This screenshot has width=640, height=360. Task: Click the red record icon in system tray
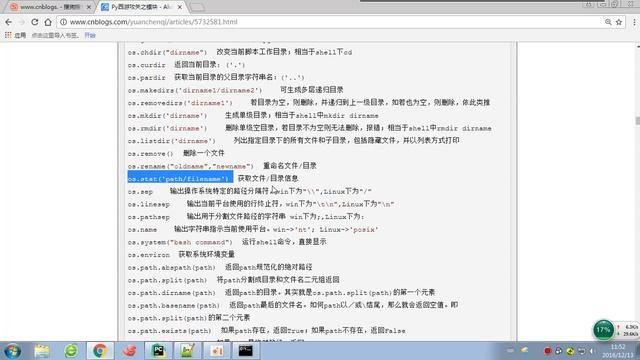click(548, 351)
